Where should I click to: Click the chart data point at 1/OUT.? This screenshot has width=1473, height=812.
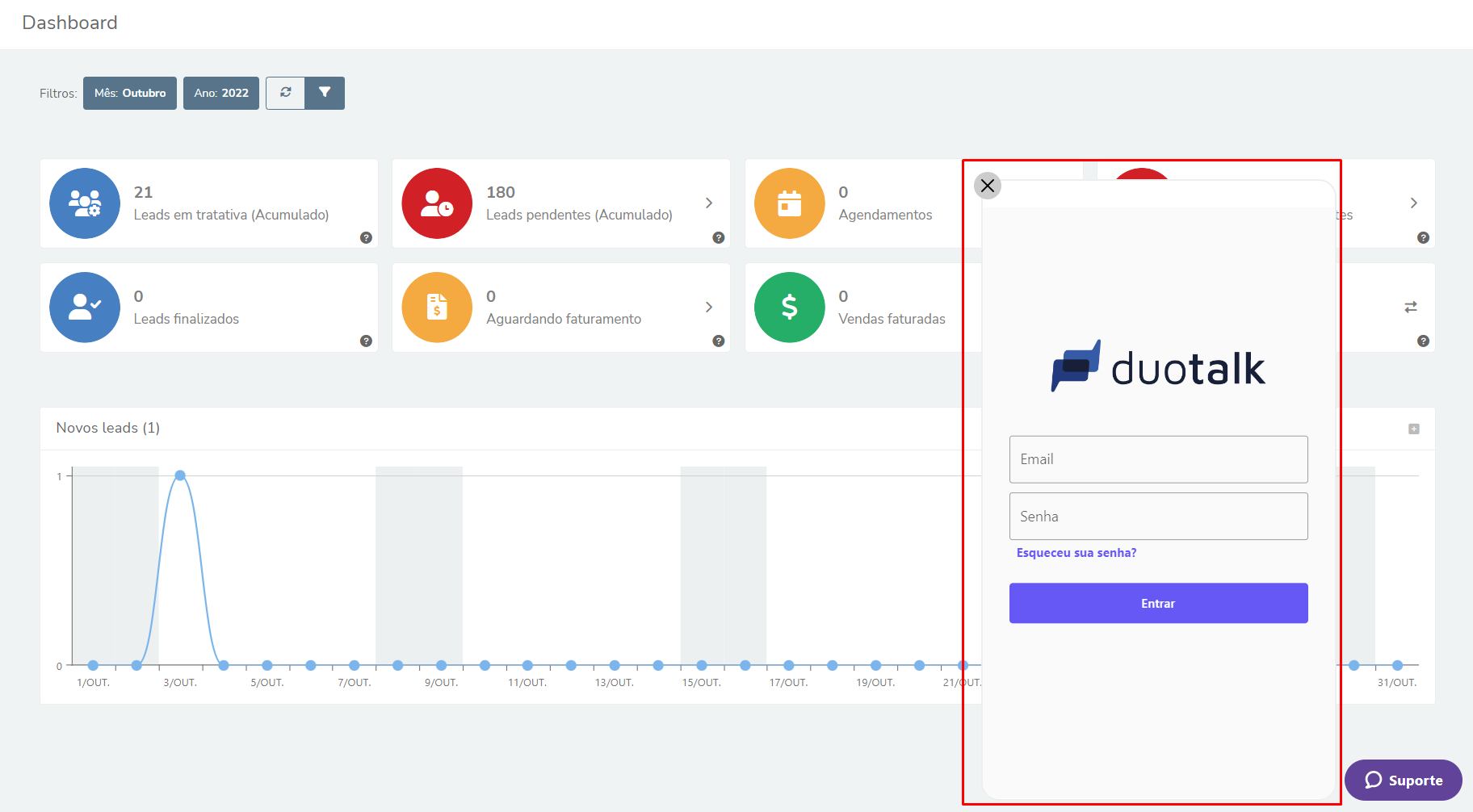93,665
